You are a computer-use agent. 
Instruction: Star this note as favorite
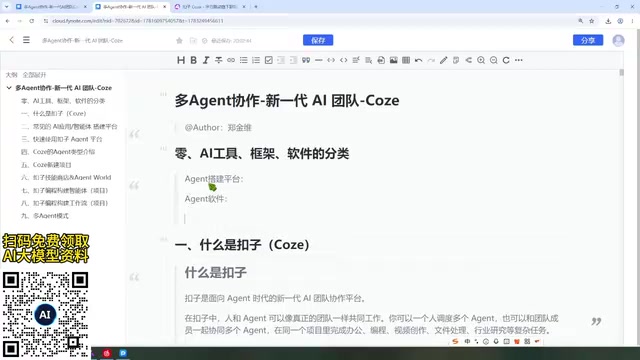pyautogui.click(x=179, y=40)
